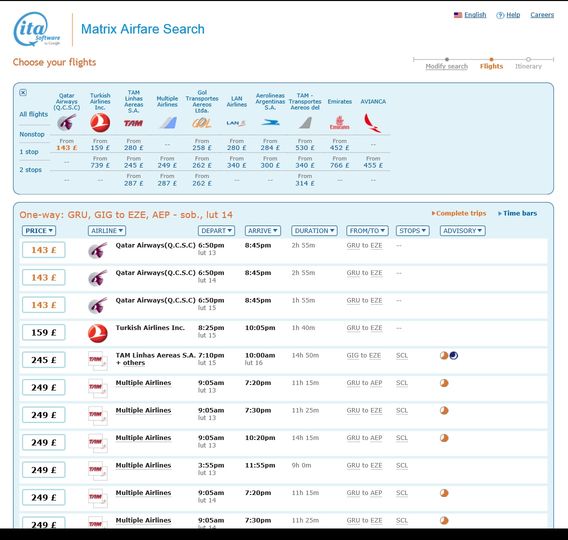568x540 pixels.
Task: Choose the Emirates logo in matrix
Action: [x=339, y=123]
